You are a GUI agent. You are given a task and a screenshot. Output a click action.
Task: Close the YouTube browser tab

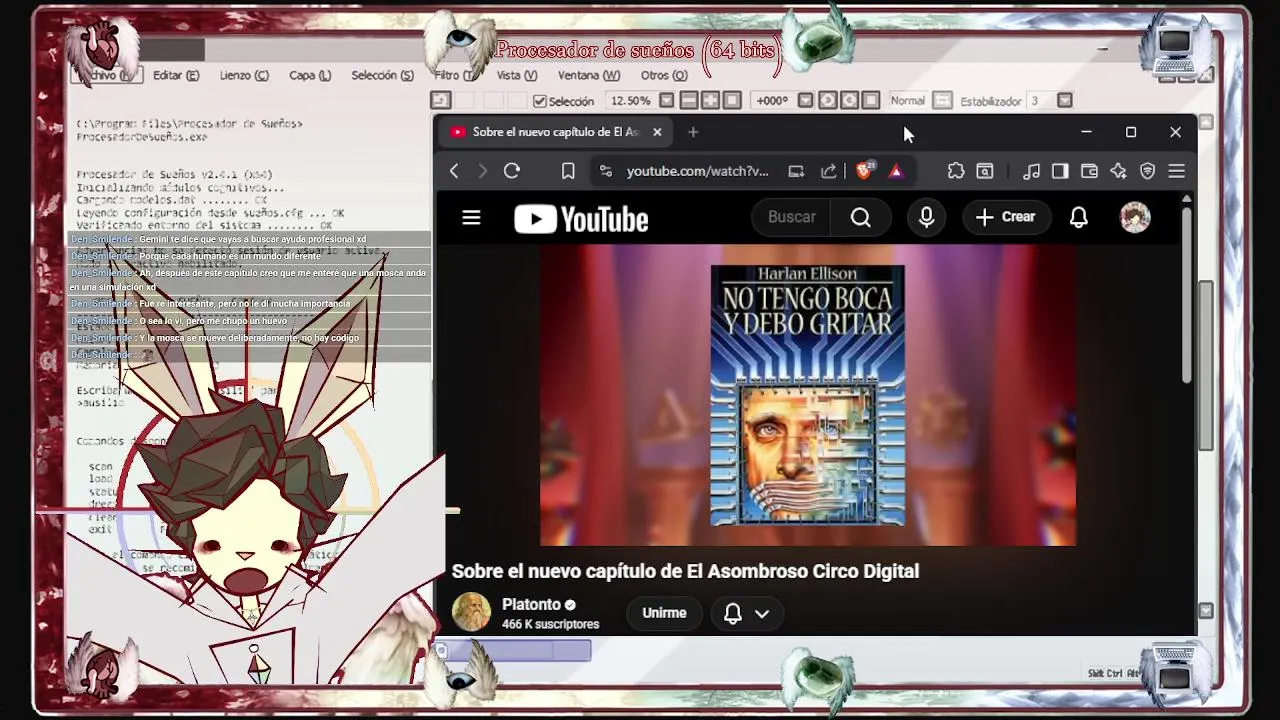pyautogui.click(x=657, y=132)
